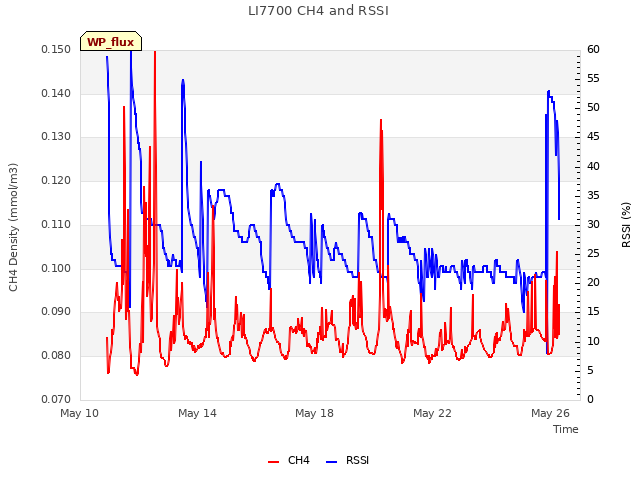Click the 0.090 left axis tick label
The image size is (640, 480).
click(x=56, y=312)
